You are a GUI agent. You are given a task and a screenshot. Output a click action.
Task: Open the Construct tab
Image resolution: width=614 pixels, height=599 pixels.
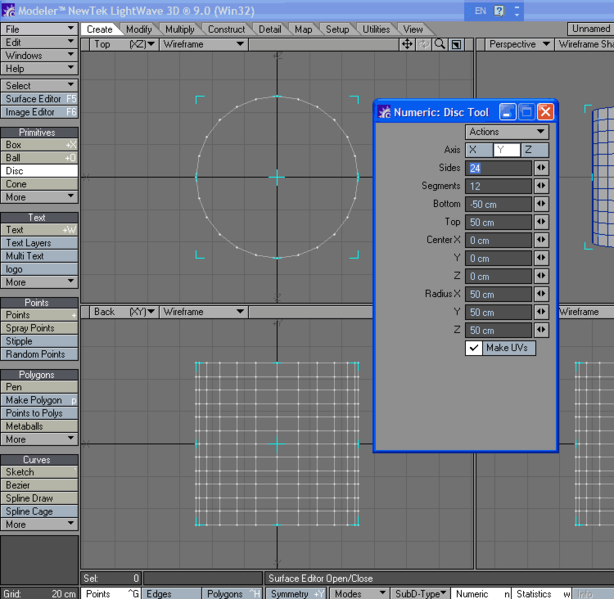click(226, 29)
